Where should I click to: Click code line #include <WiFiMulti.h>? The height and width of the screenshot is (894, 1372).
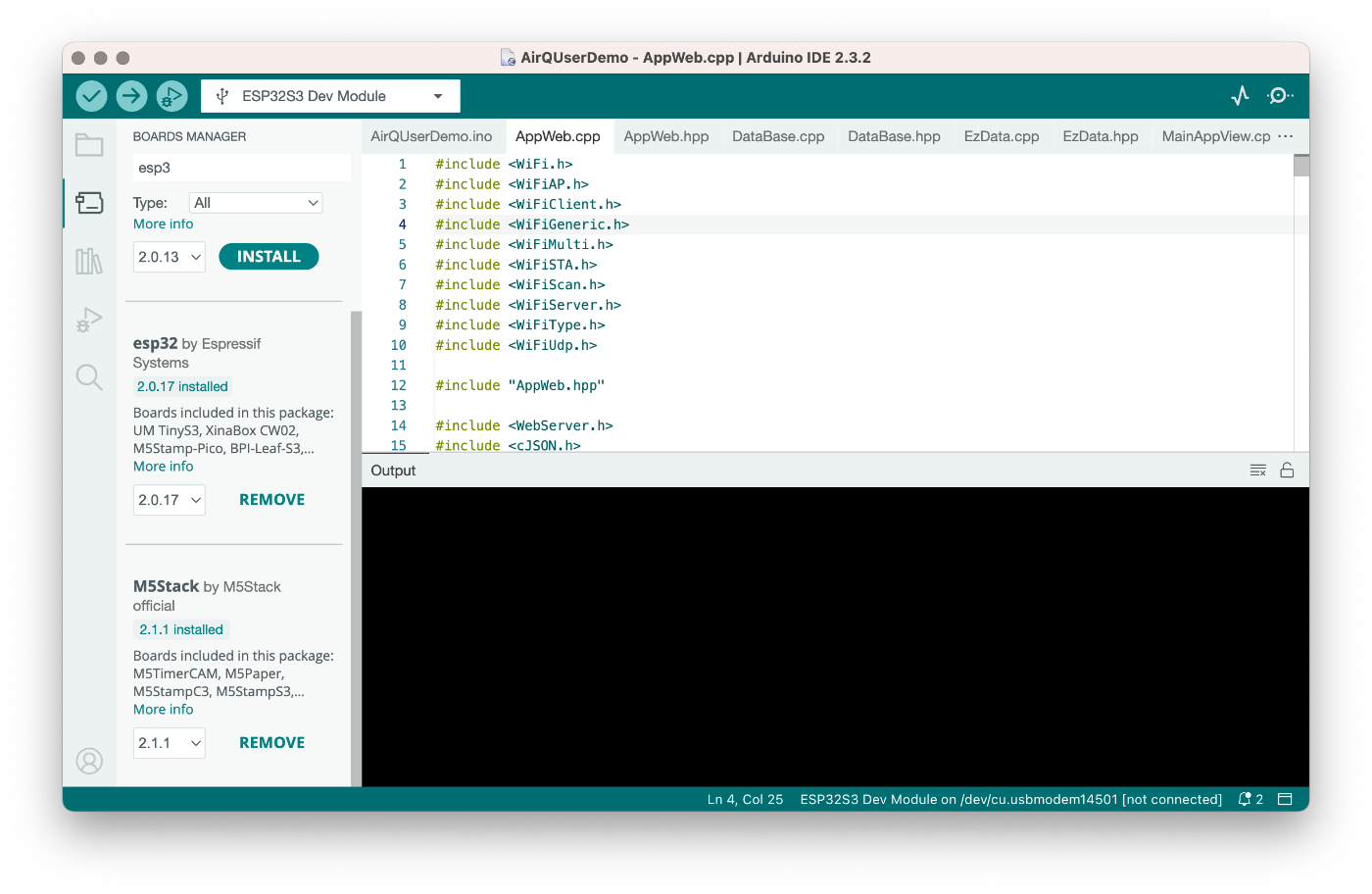pyautogui.click(x=524, y=244)
